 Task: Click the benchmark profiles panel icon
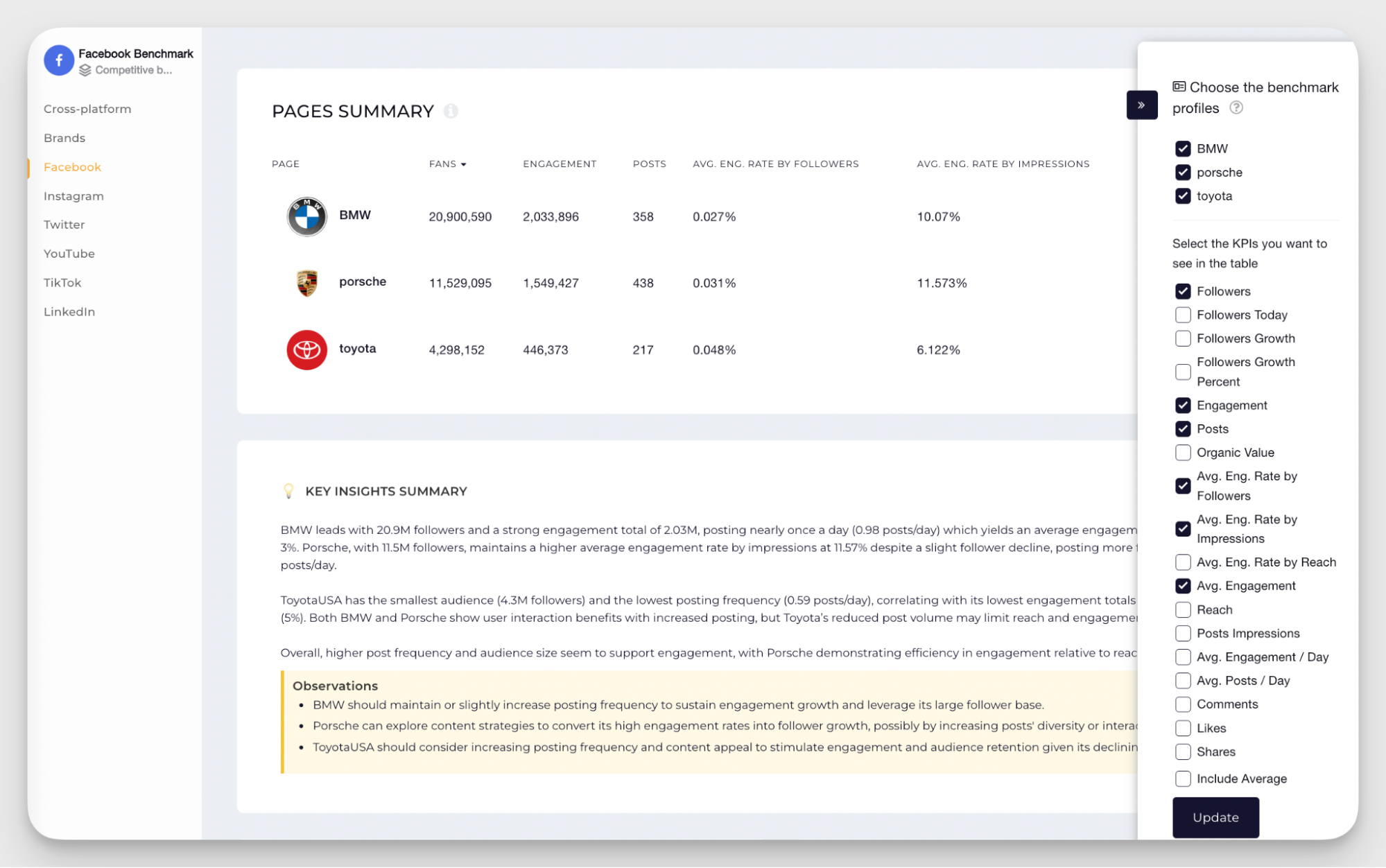coord(1179,86)
